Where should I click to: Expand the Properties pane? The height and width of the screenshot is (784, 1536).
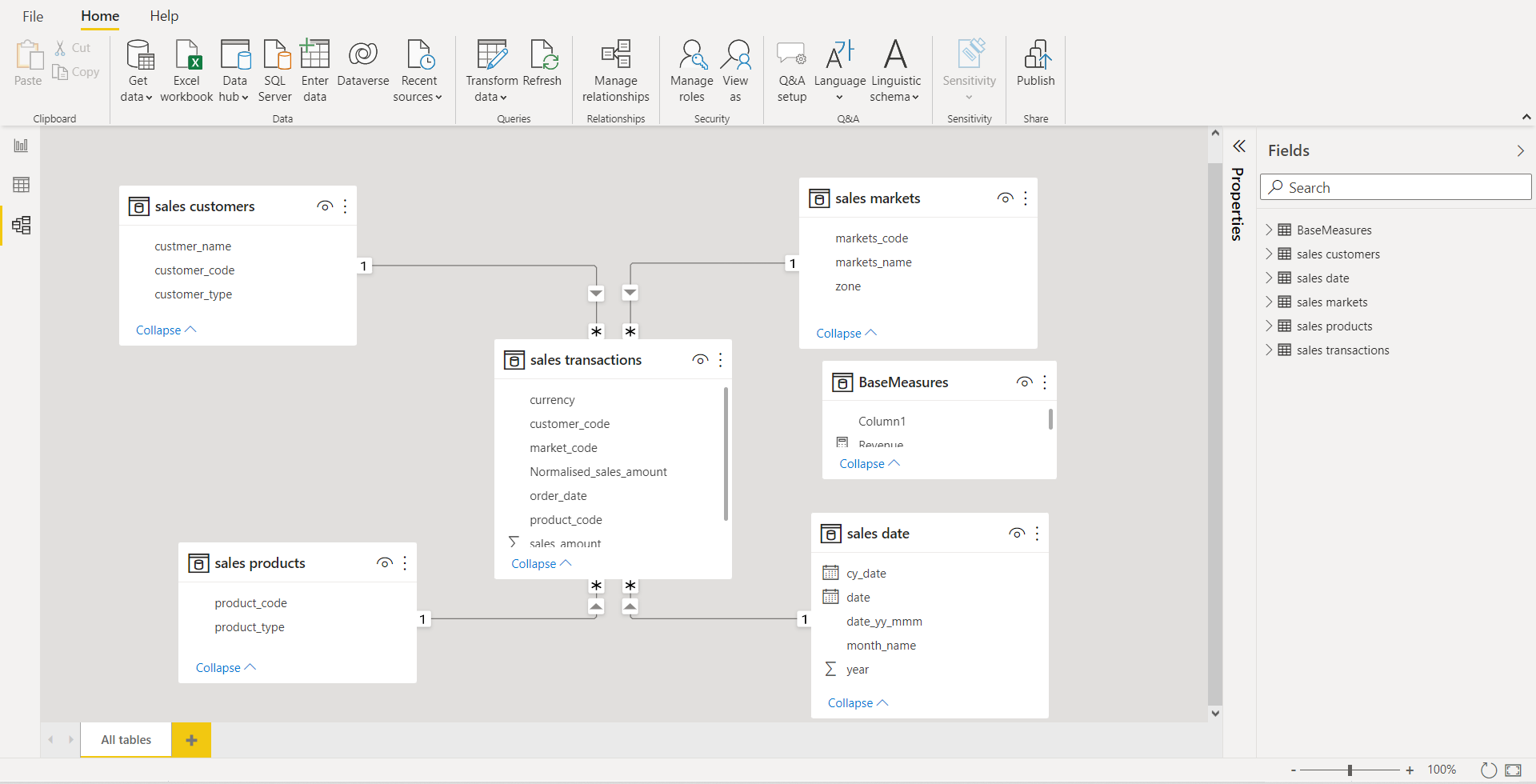(x=1239, y=146)
